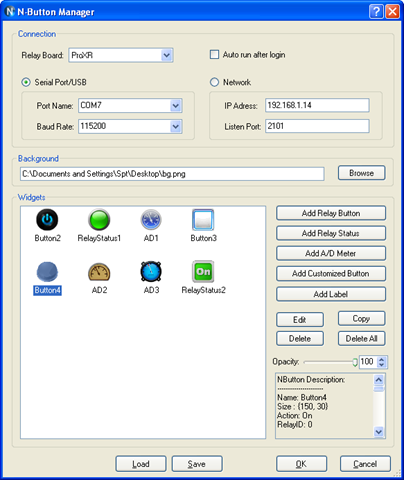Image resolution: width=404 pixels, height=480 pixels.
Task: Select the green RelayStatus1 indicator widget
Action: click(x=99, y=220)
